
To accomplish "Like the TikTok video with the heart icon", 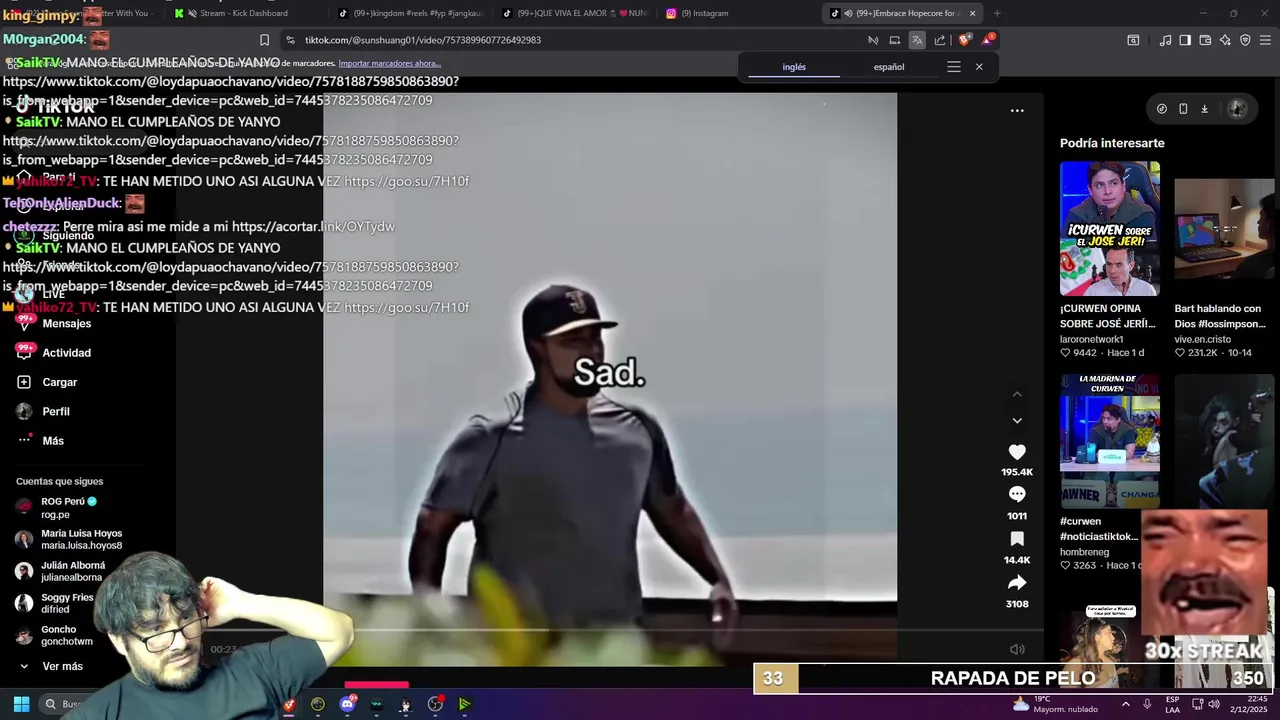I will 1017,452.
